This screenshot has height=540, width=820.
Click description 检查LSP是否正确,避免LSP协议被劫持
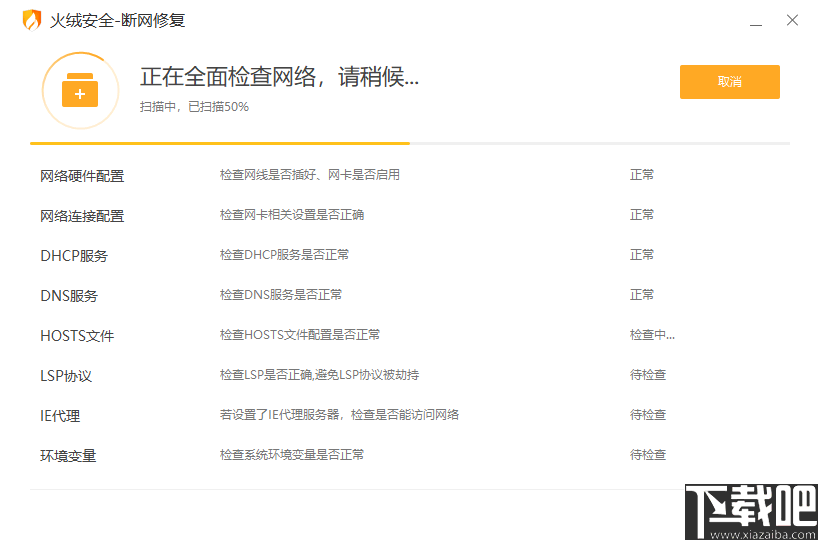coord(319,375)
